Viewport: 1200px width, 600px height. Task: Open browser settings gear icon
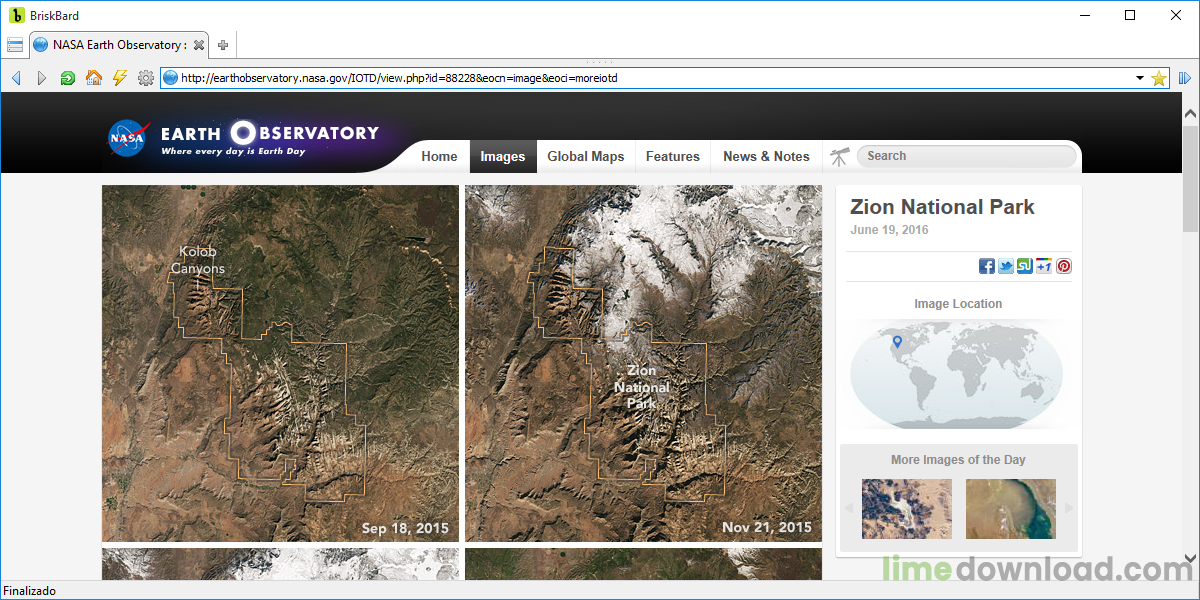(x=146, y=78)
